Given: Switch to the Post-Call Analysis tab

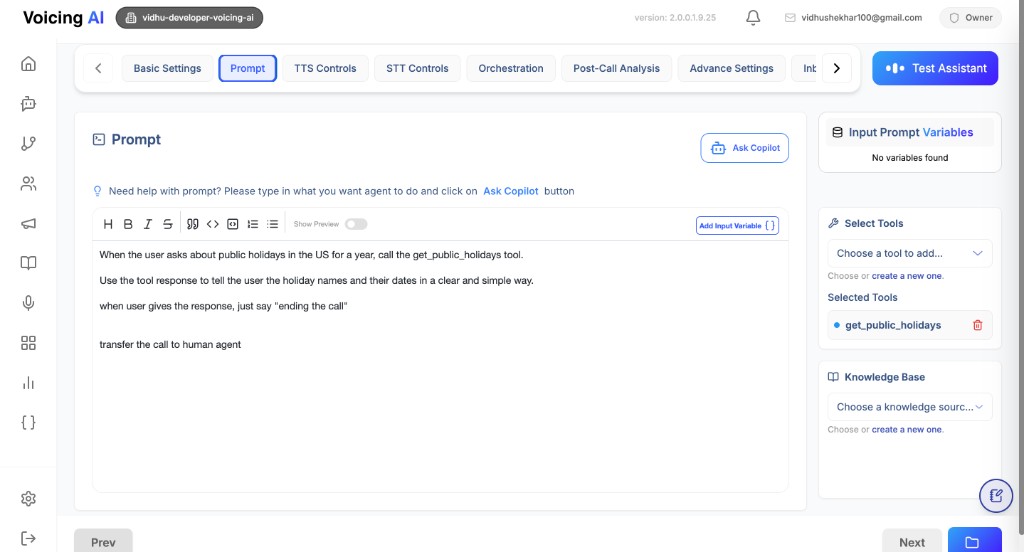Looking at the screenshot, I should click(x=616, y=69).
